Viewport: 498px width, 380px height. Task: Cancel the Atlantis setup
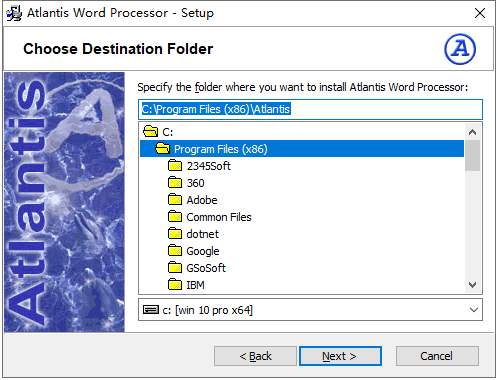coord(437,356)
